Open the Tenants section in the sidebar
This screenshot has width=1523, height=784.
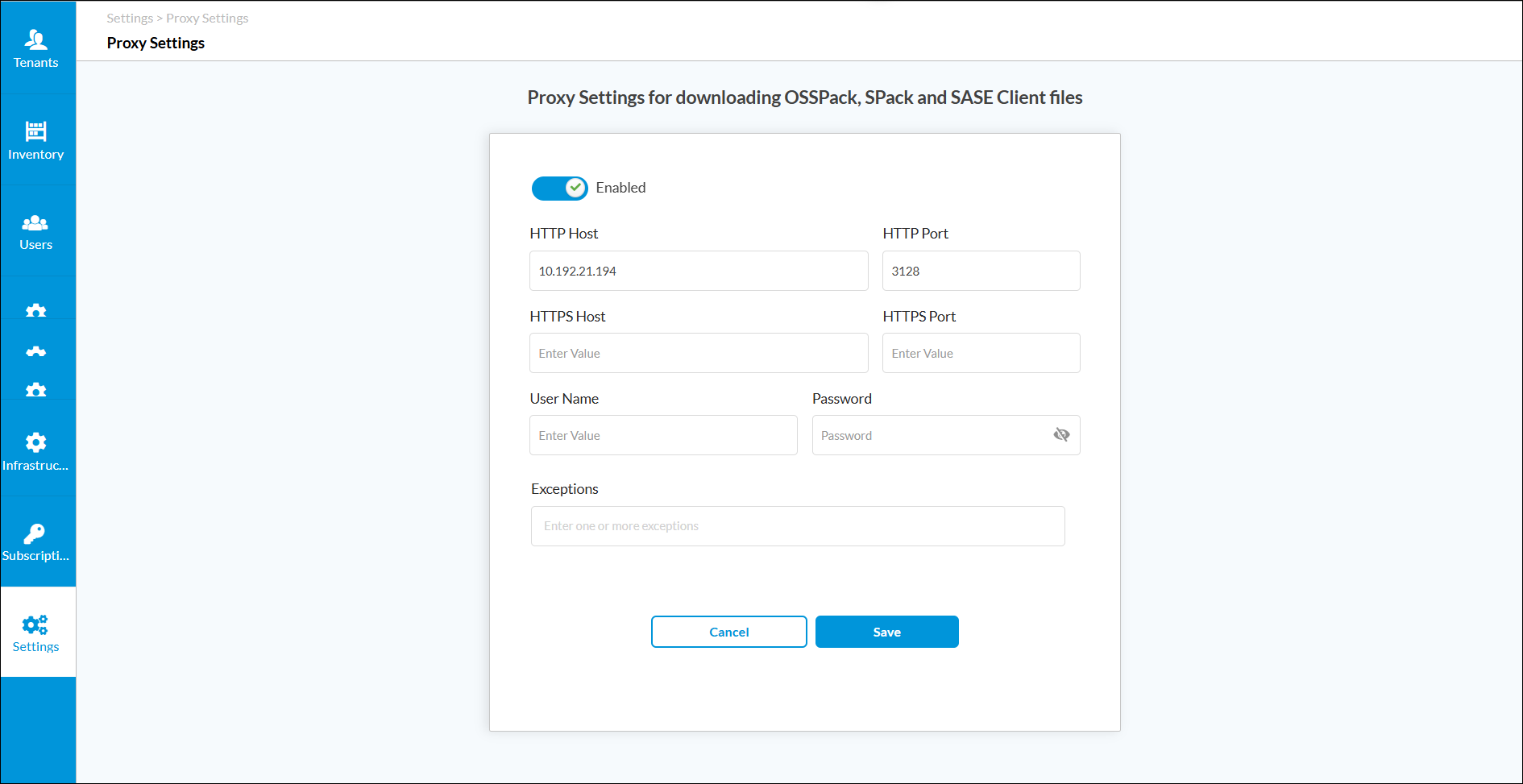pos(36,48)
